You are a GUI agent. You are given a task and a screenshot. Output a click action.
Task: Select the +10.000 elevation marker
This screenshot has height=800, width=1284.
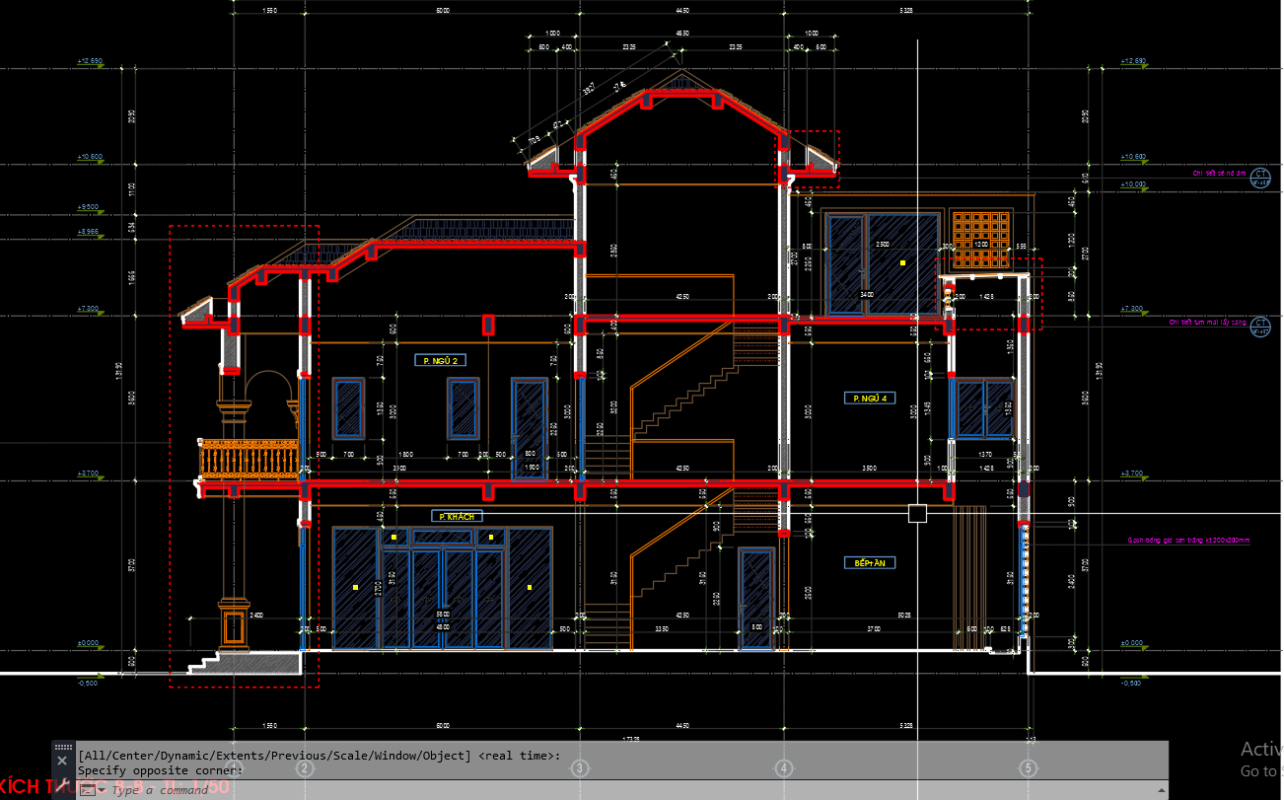click(x=1132, y=185)
